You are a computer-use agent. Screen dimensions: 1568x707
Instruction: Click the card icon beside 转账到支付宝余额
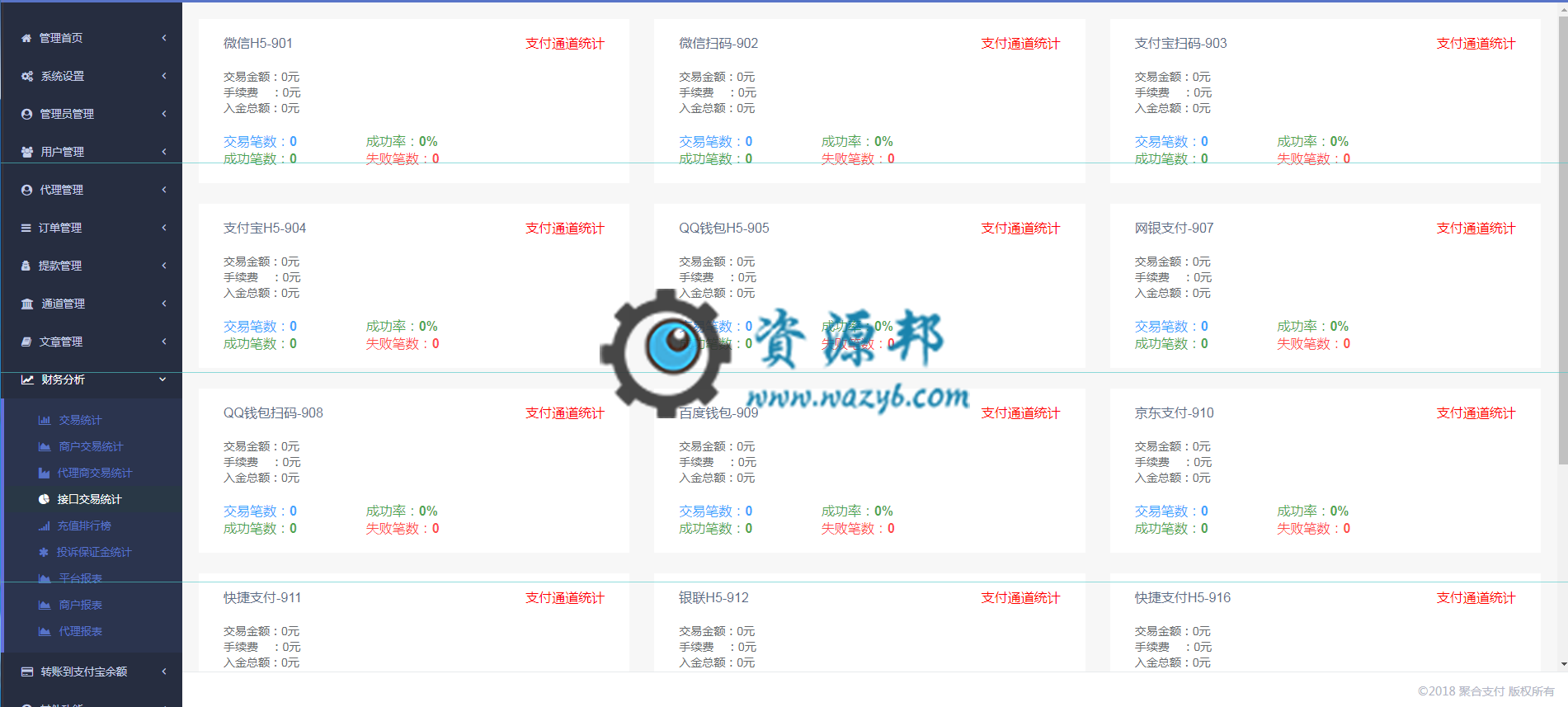coord(27,672)
